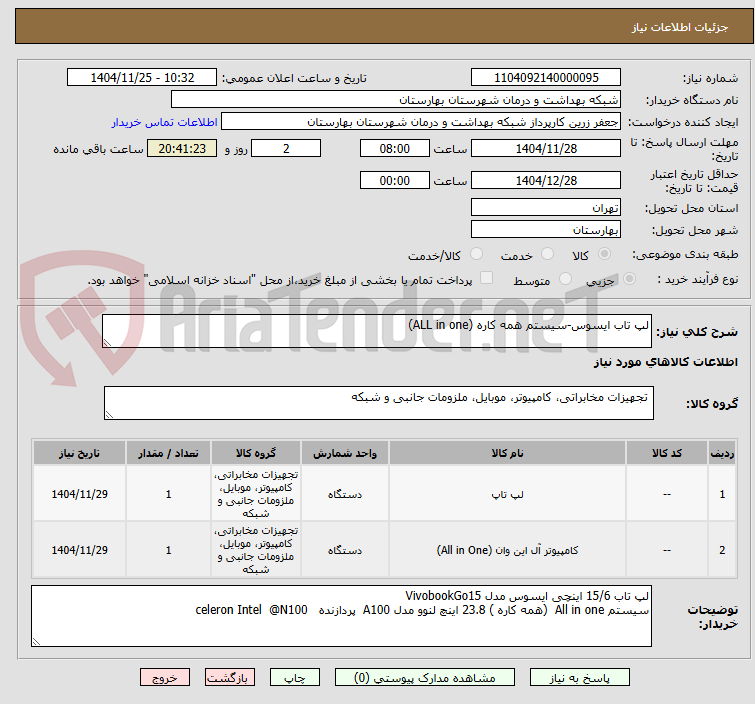
Task: Click the deadline time 08:00 field
Action: [x=395, y=148]
